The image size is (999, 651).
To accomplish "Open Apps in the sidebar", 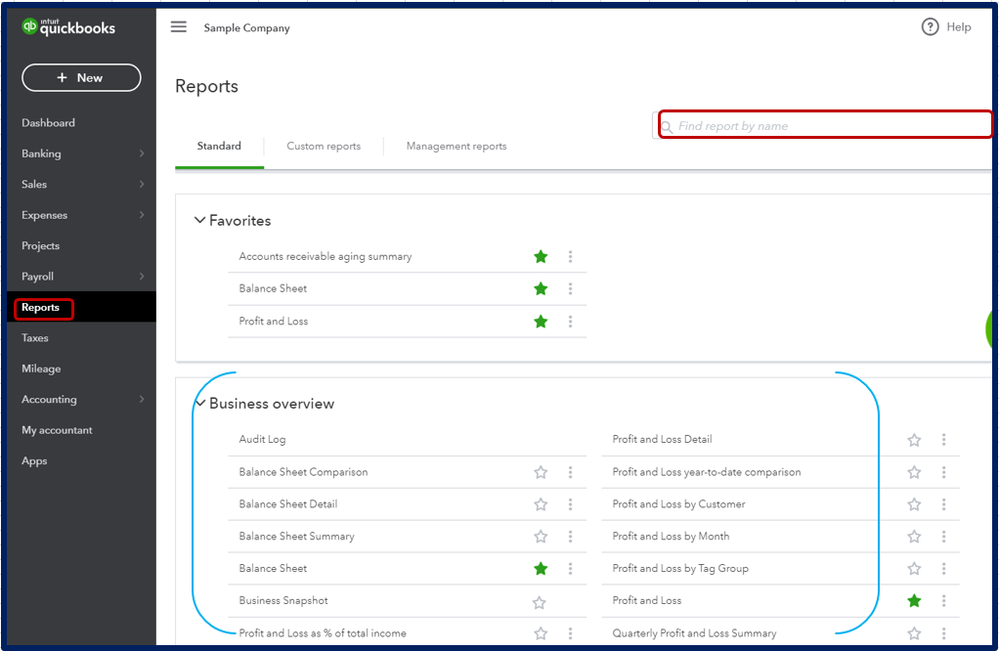I will (x=34, y=461).
